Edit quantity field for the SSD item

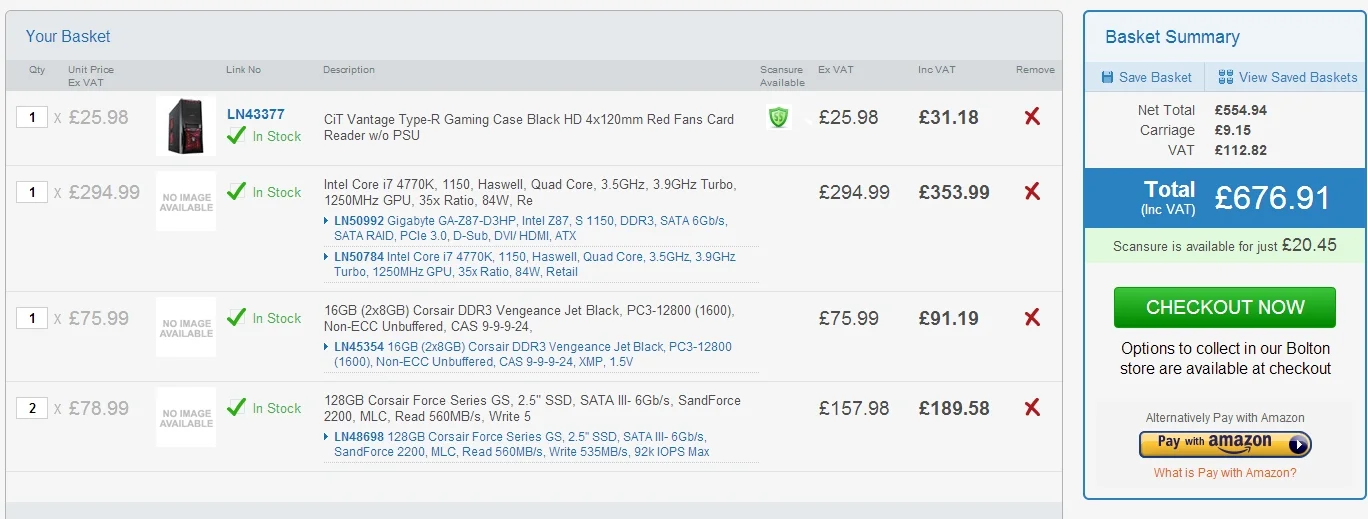click(32, 408)
